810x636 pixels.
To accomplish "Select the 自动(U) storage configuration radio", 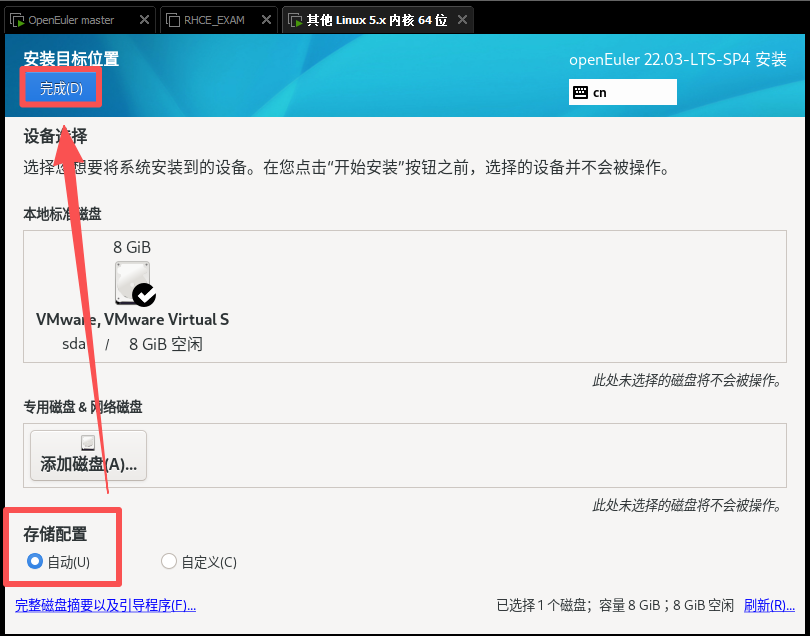I will tap(58, 562).
